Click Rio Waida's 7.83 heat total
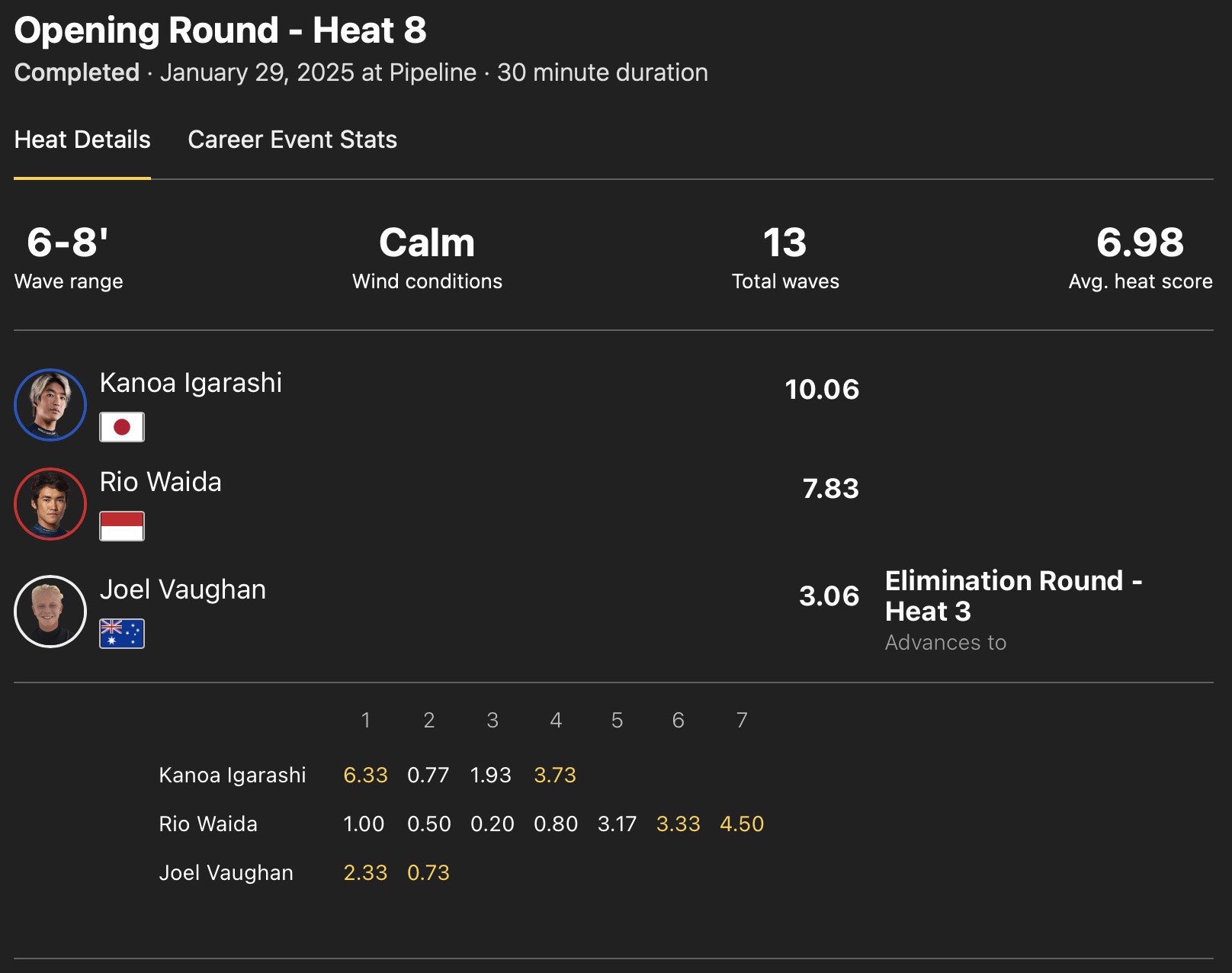The height and width of the screenshot is (973, 1232). (x=830, y=489)
